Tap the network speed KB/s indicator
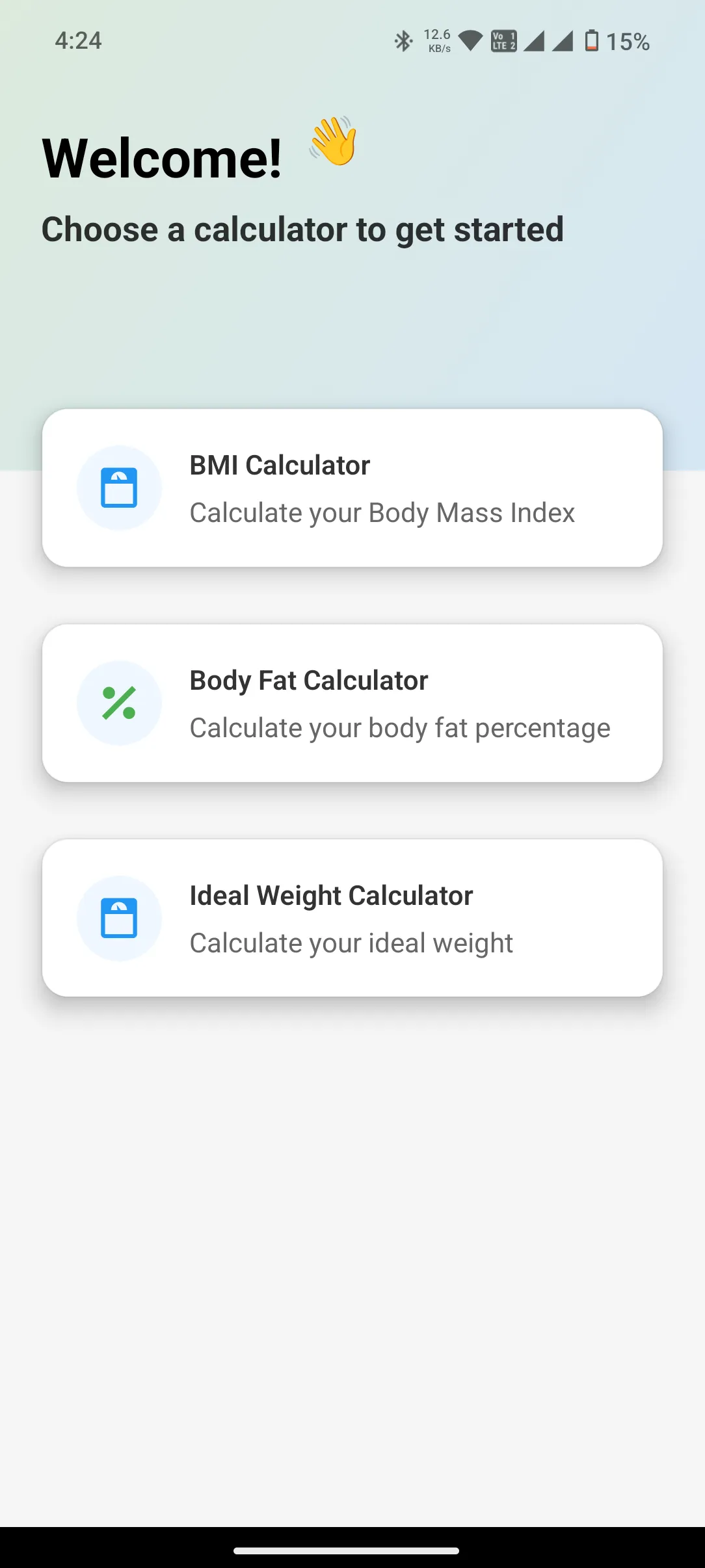Screen dimensions: 705x1568 [x=437, y=40]
